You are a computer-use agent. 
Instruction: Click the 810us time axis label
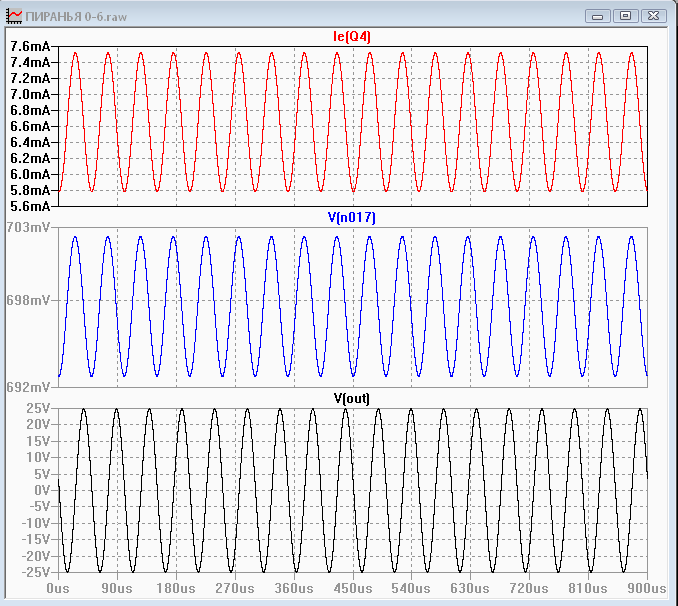click(x=588, y=589)
